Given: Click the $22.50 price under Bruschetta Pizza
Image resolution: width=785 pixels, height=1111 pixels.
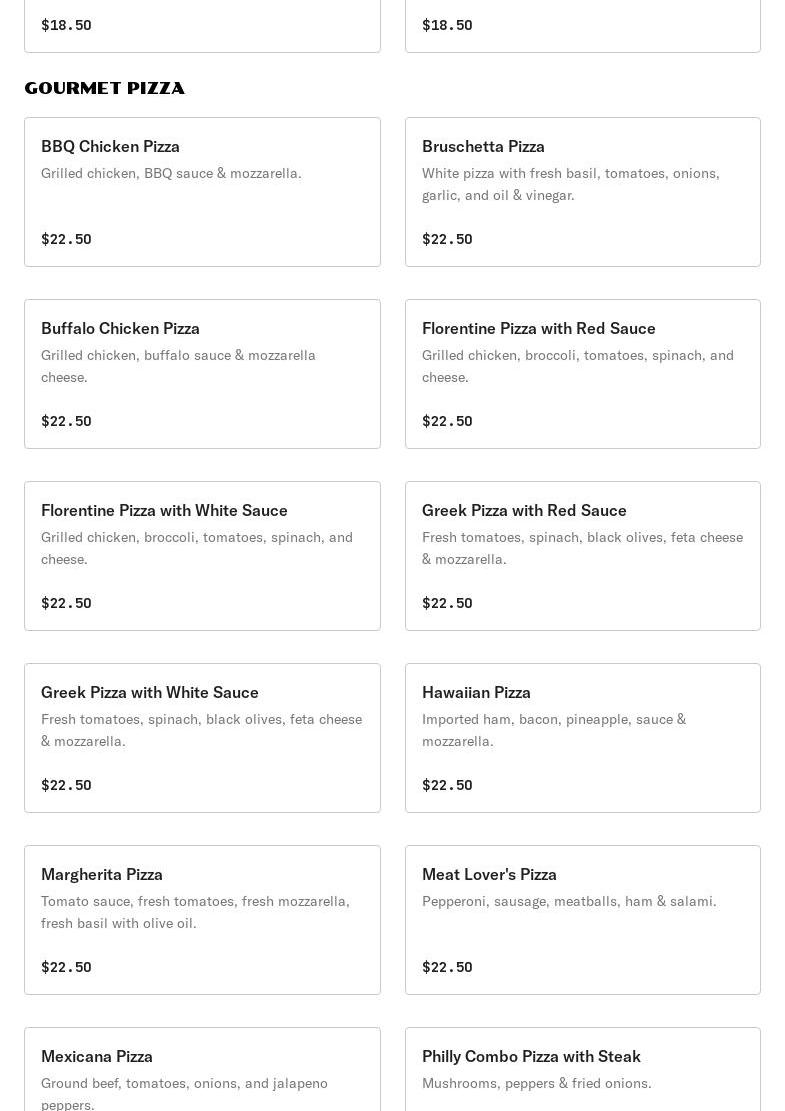Looking at the screenshot, I should (x=447, y=239).
